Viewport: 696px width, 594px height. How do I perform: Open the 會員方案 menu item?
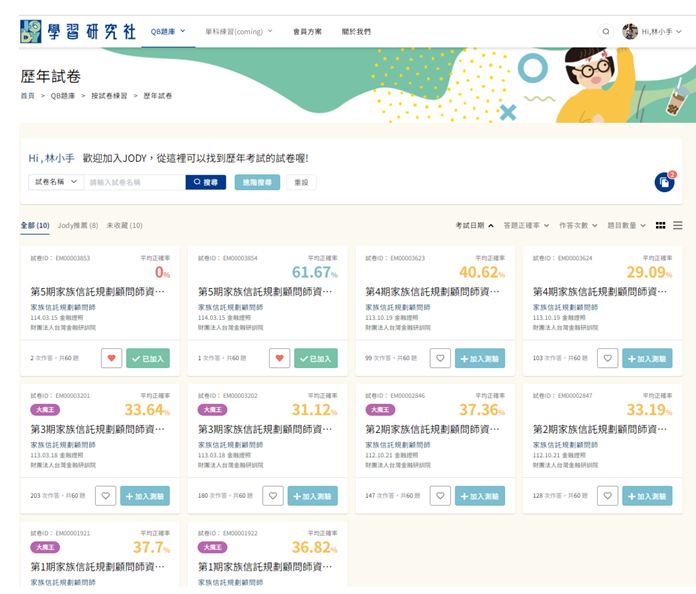(x=307, y=32)
